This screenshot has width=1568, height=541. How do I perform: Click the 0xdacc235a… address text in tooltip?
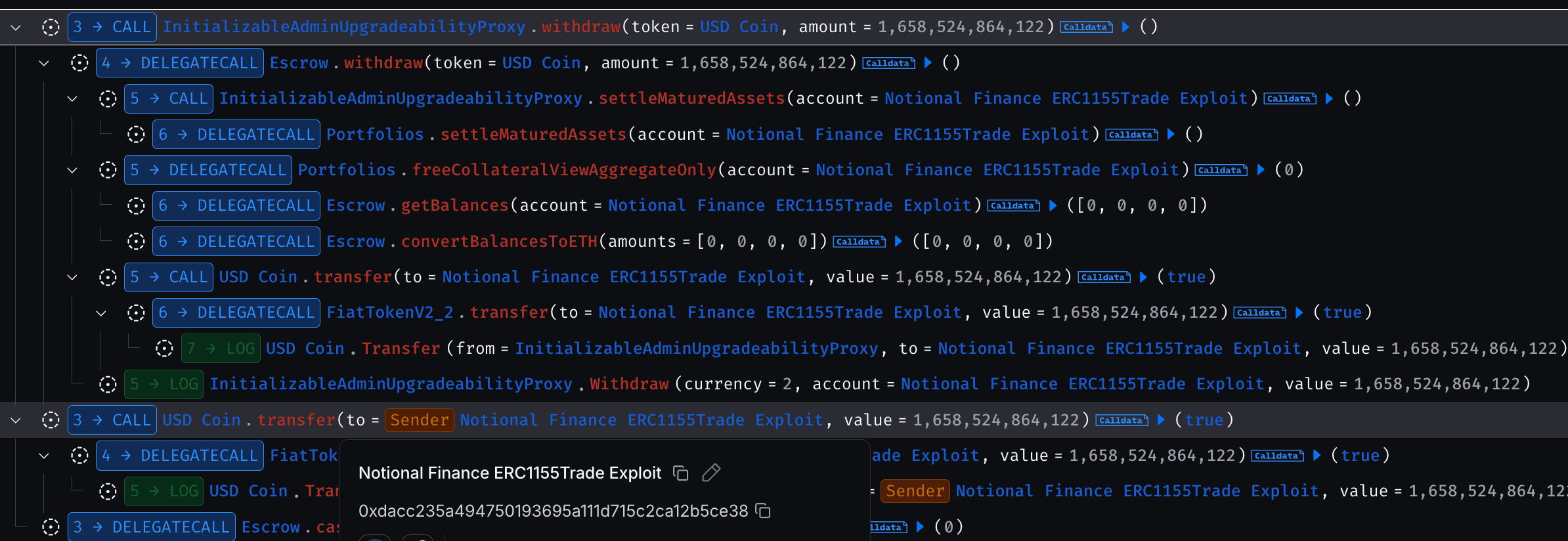tap(554, 510)
